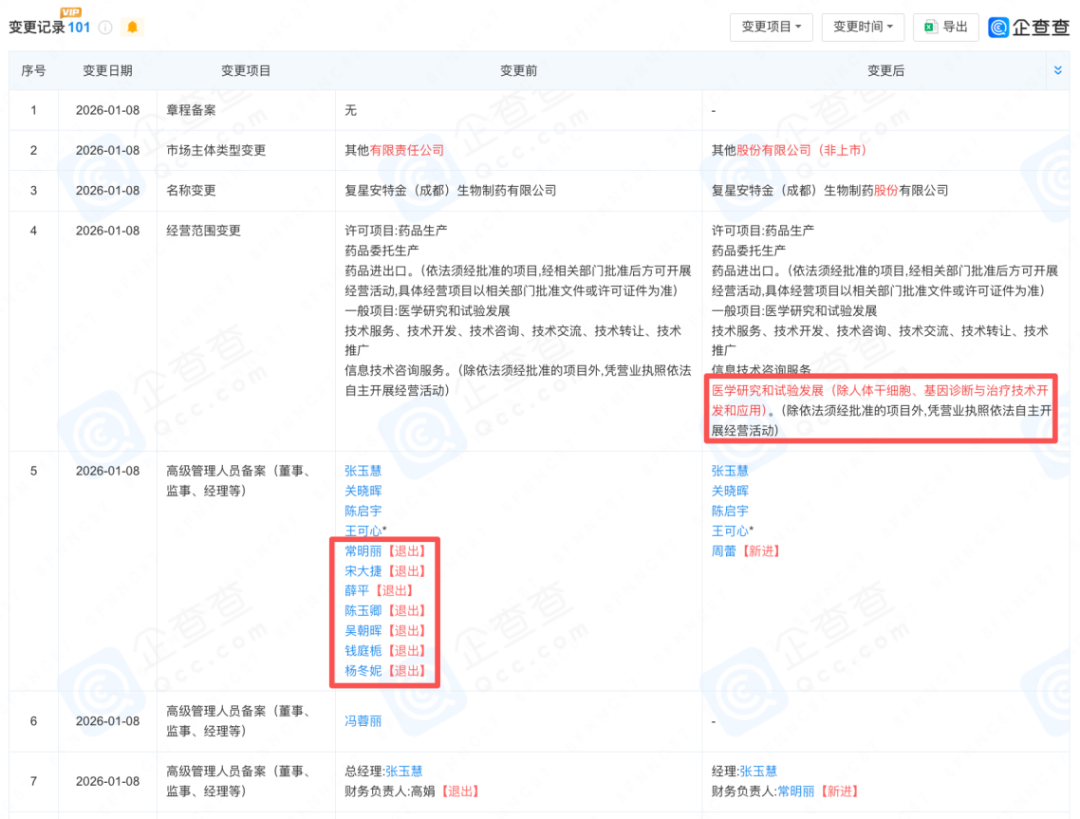The height and width of the screenshot is (819, 1080).
Task: Click the 导出 export button
Action: (x=946, y=27)
